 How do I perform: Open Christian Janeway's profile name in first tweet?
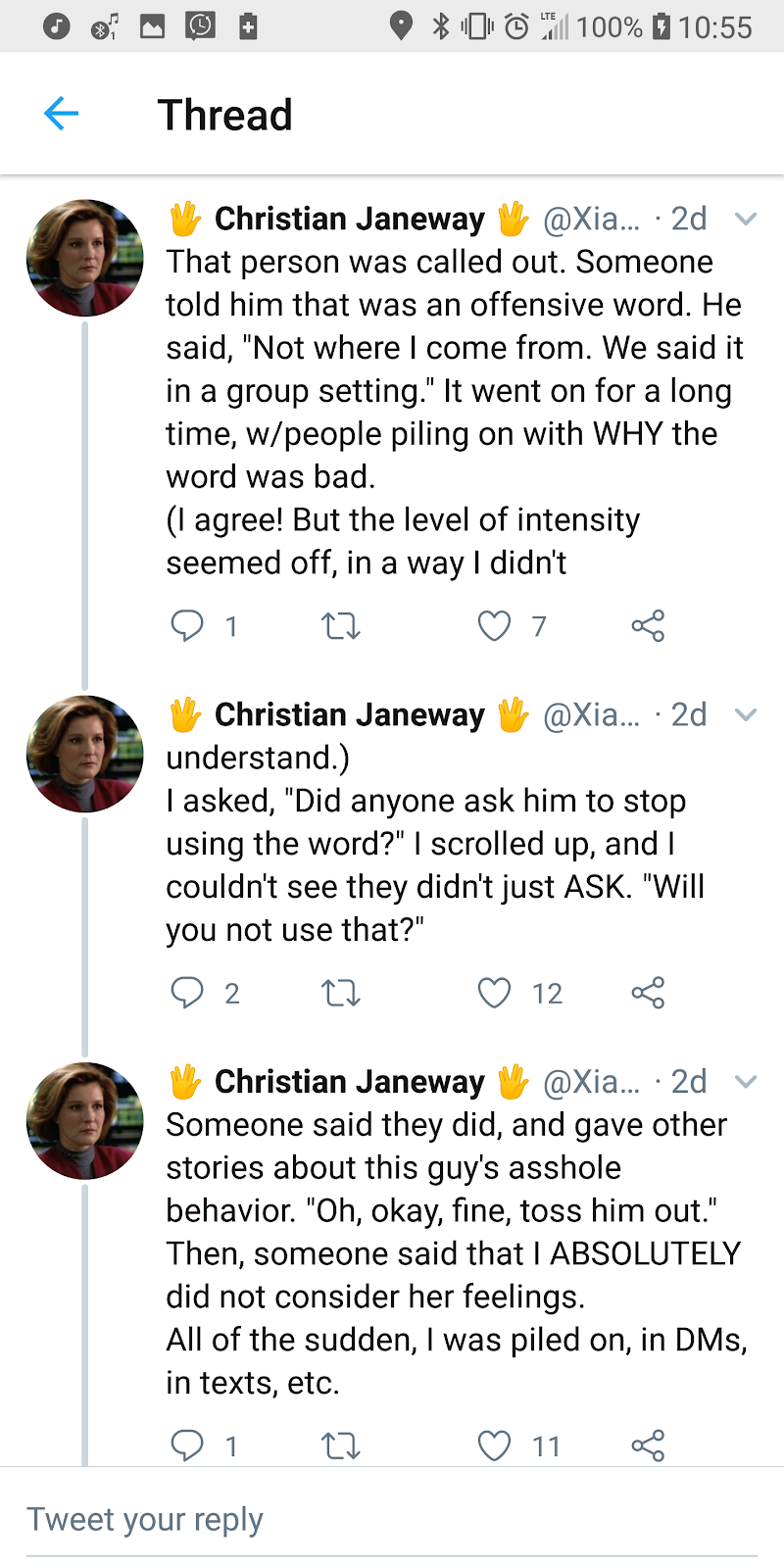coord(349,219)
